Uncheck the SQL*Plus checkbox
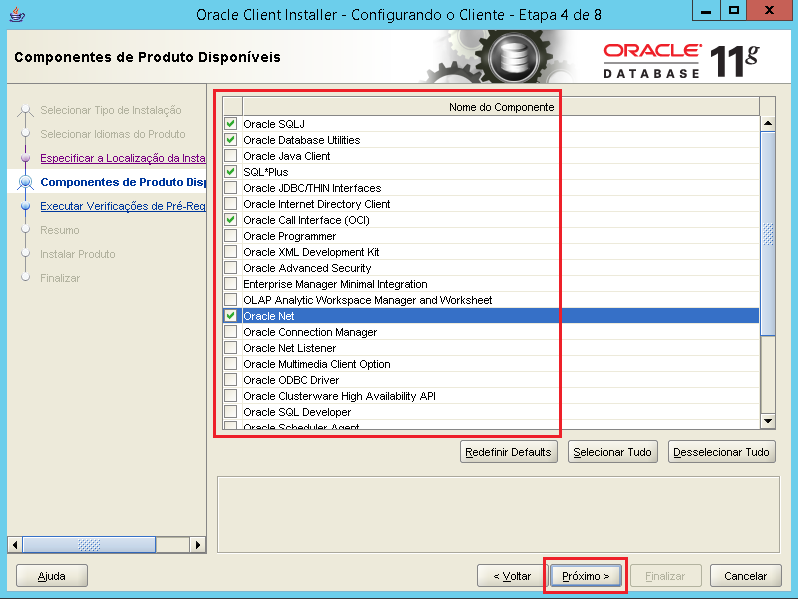The height and width of the screenshot is (599, 798). click(231, 172)
